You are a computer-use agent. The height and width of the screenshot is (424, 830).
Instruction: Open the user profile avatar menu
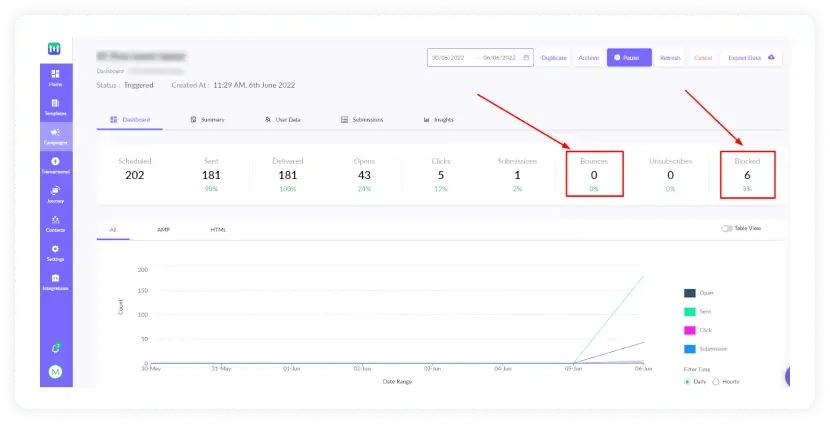55,373
